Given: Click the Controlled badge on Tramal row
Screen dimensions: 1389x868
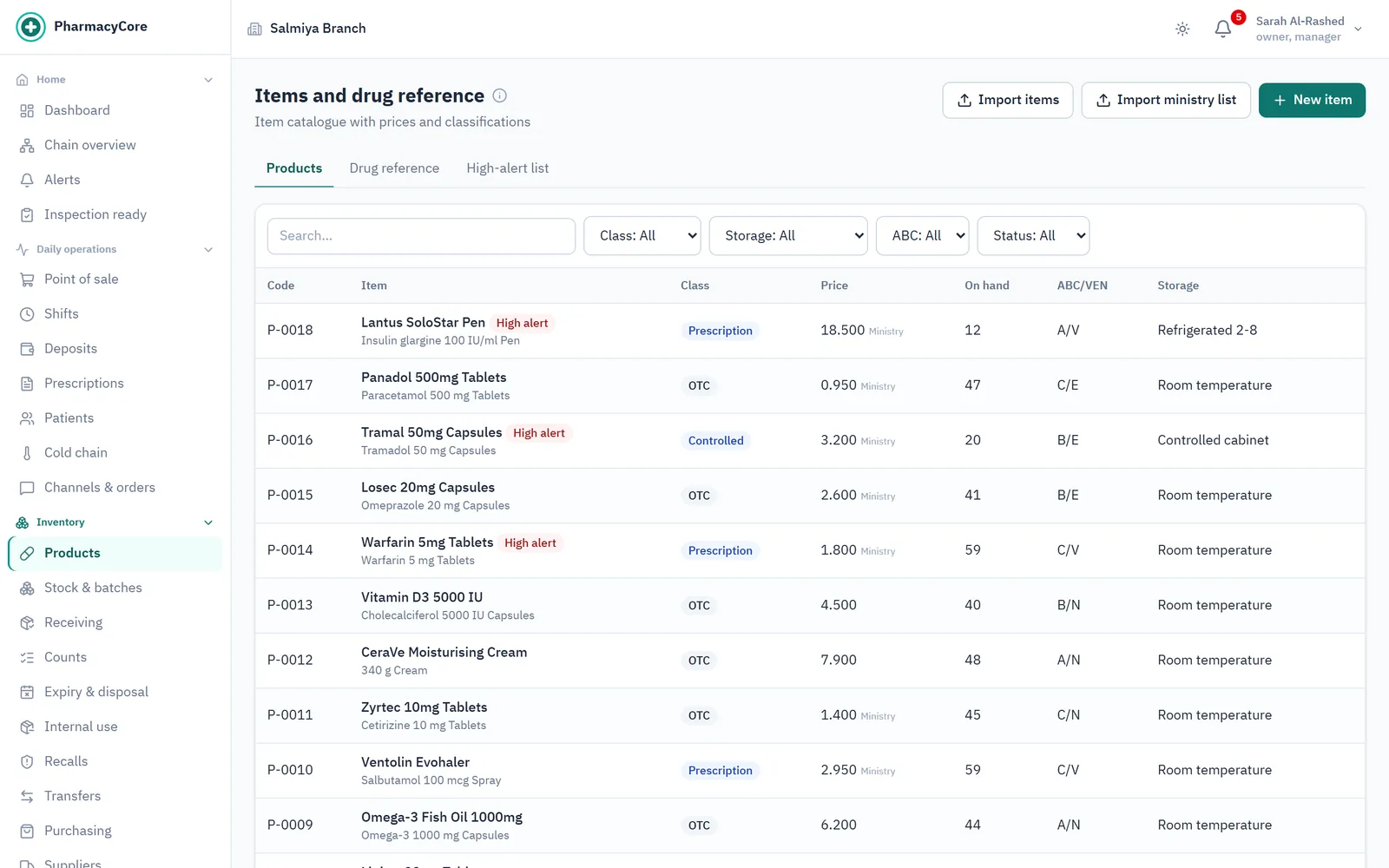Looking at the screenshot, I should 716,441.
